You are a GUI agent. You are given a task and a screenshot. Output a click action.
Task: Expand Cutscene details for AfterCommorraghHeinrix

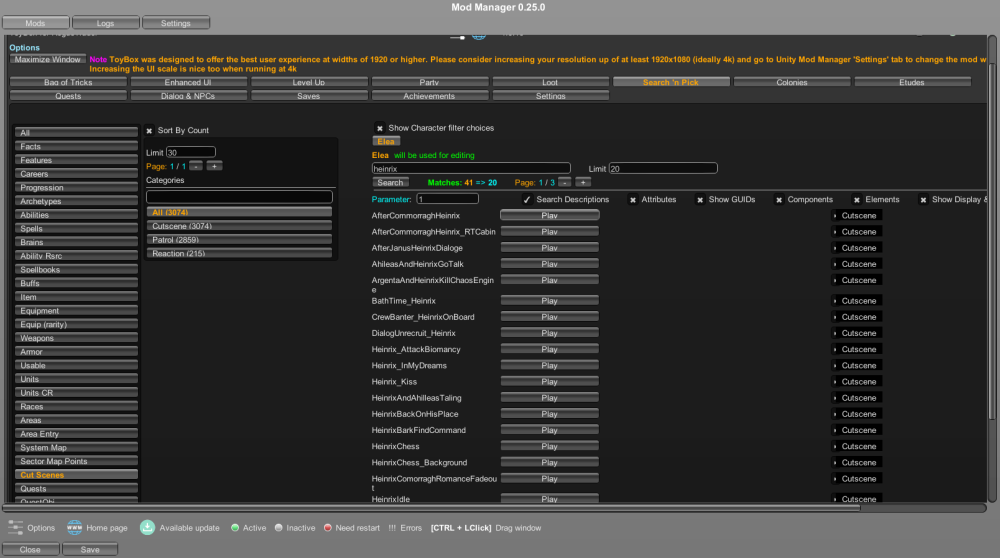(x=835, y=216)
